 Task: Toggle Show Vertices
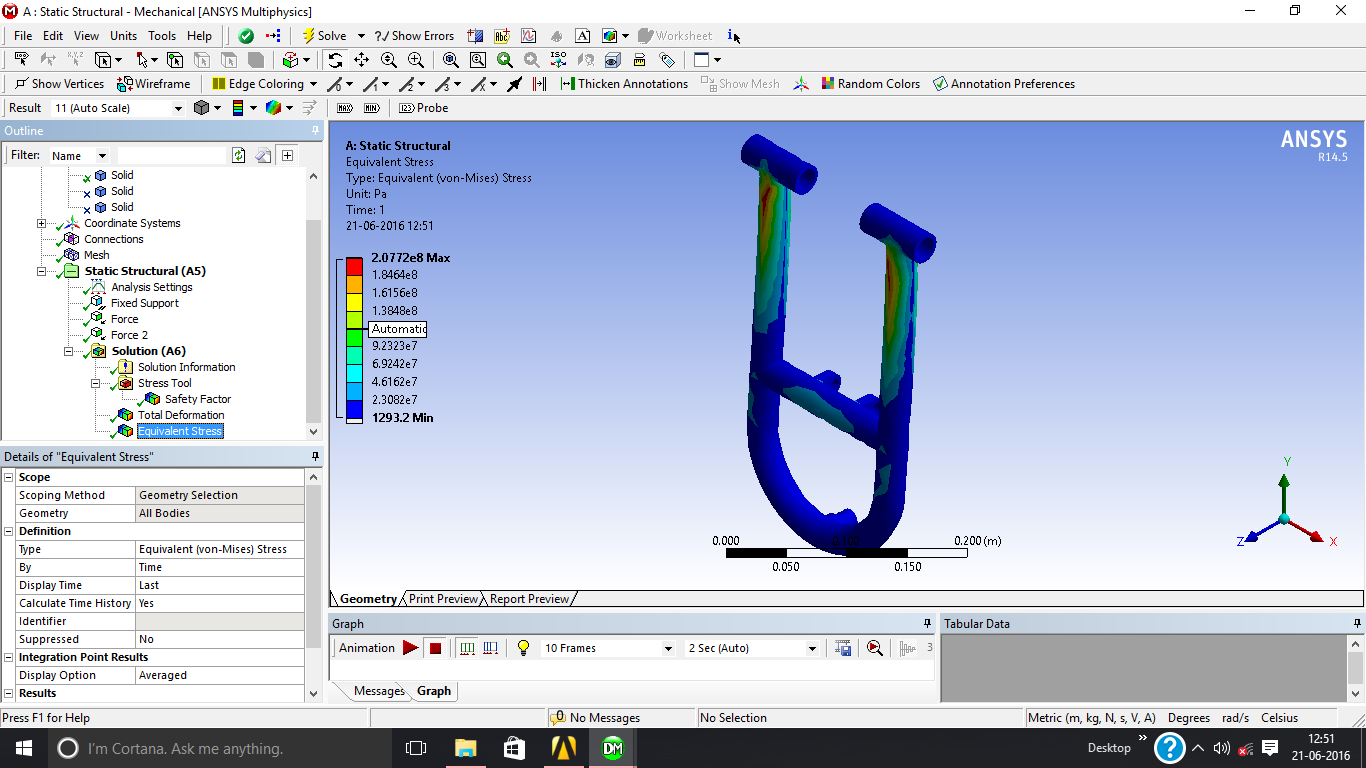tap(59, 84)
